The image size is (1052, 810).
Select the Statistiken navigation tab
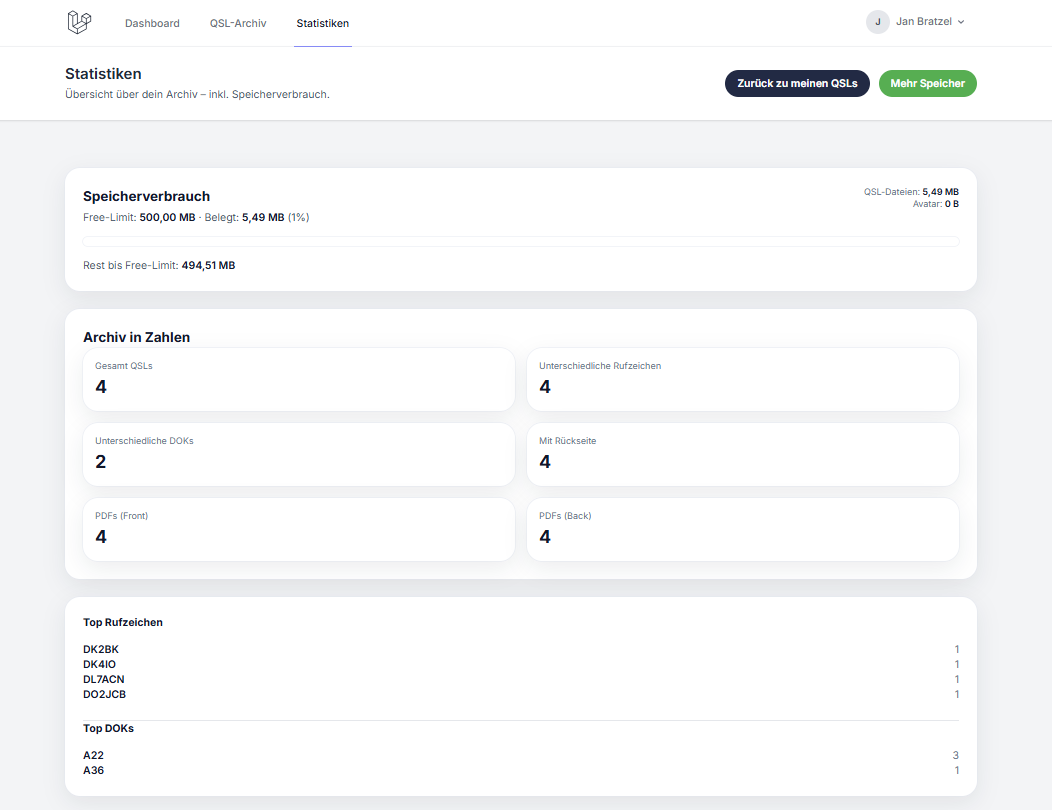(x=322, y=23)
